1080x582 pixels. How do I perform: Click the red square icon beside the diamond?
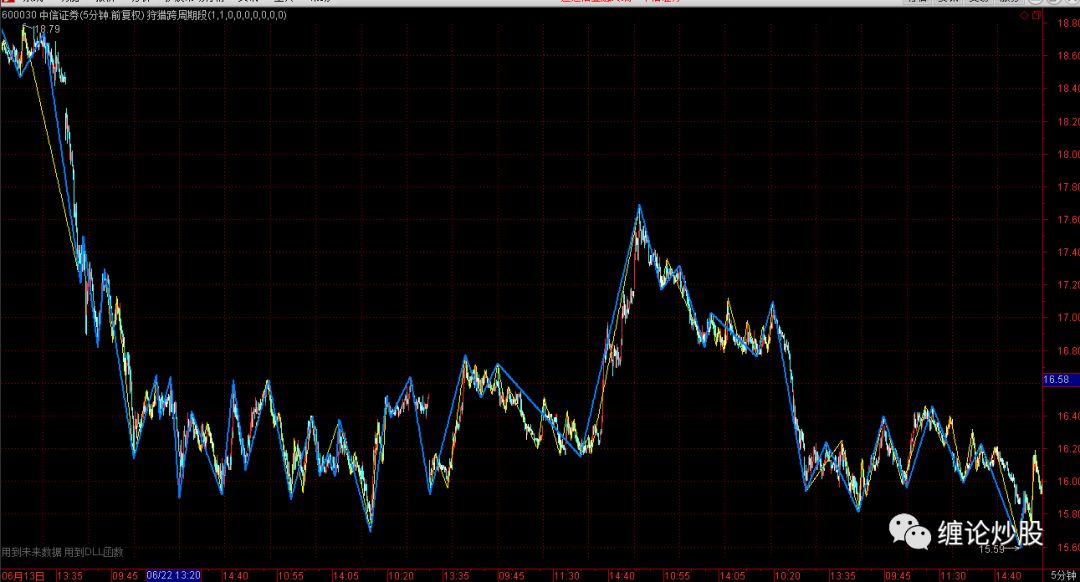pos(1037,17)
